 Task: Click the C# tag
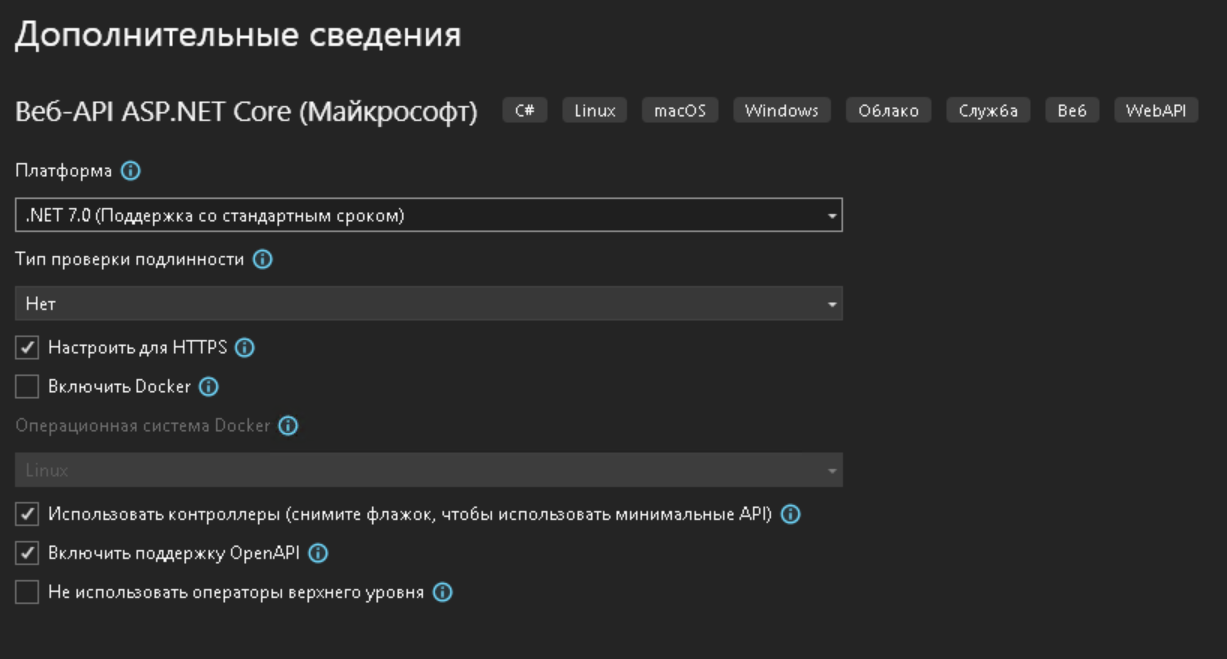click(x=525, y=111)
